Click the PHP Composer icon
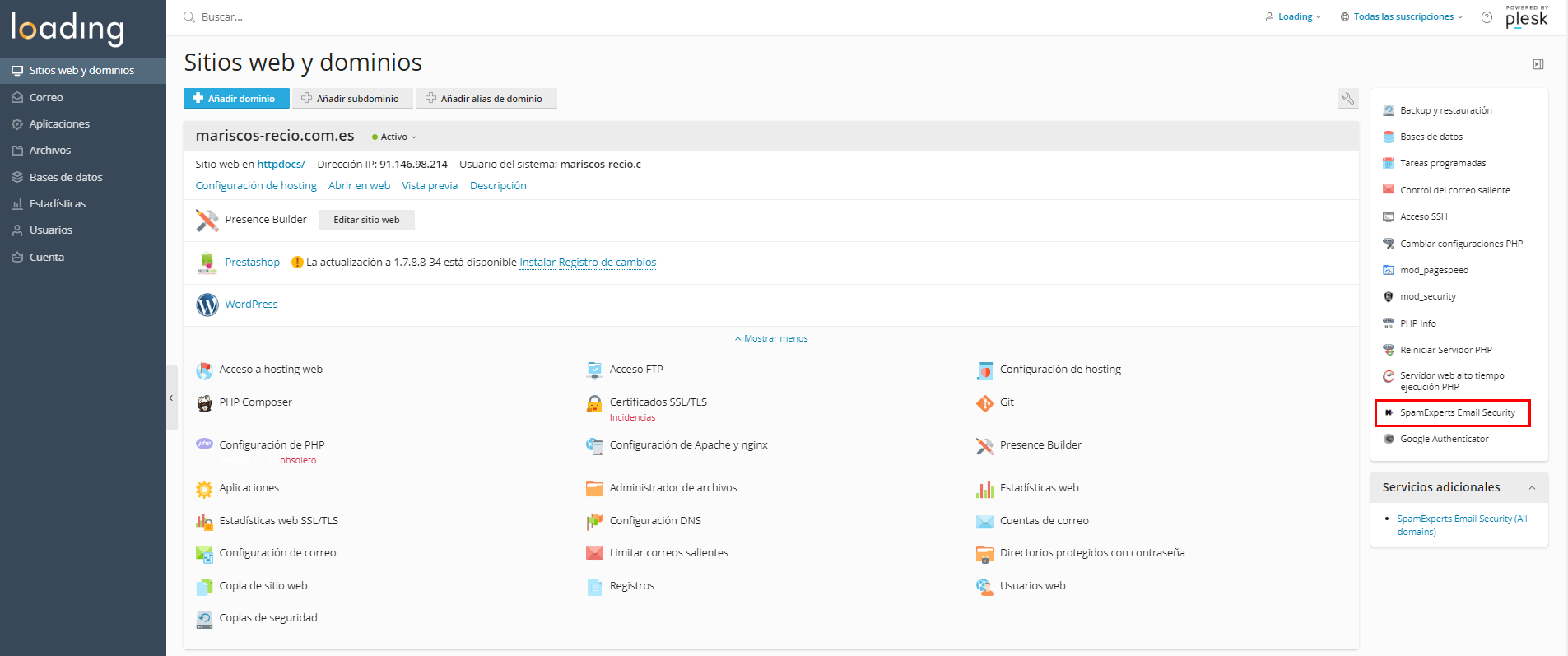The image size is (1568, 656). click(x=204, y=403)
